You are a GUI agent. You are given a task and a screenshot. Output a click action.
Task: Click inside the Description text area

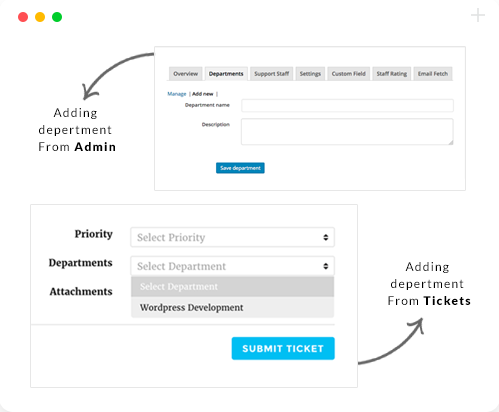point(347,132)
